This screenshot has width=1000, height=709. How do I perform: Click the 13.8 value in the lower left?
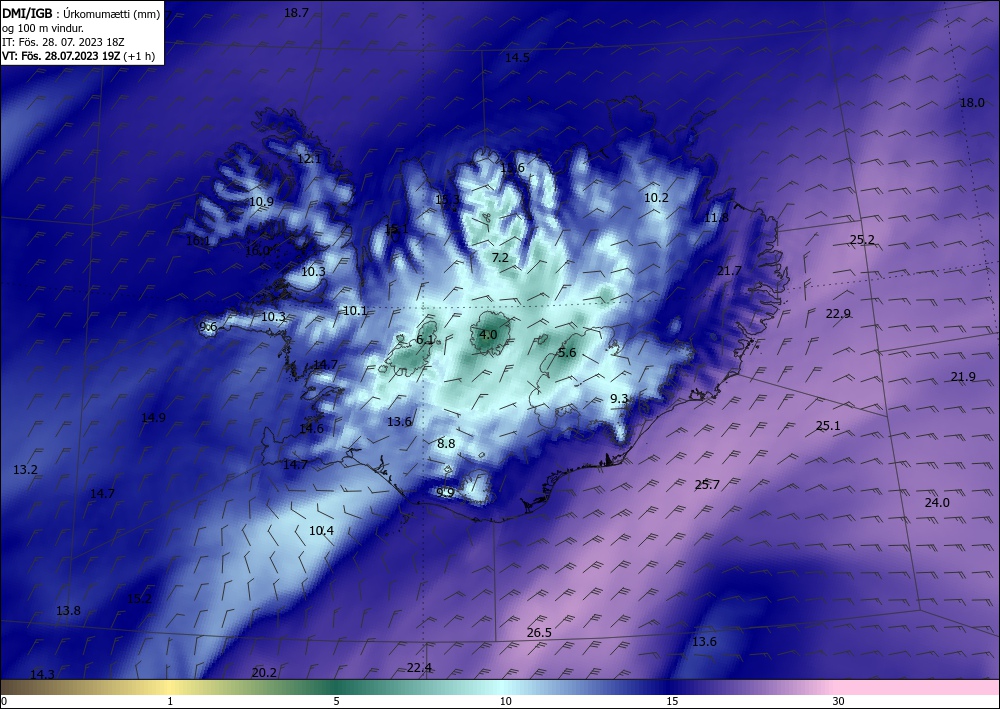pos(68,611)
